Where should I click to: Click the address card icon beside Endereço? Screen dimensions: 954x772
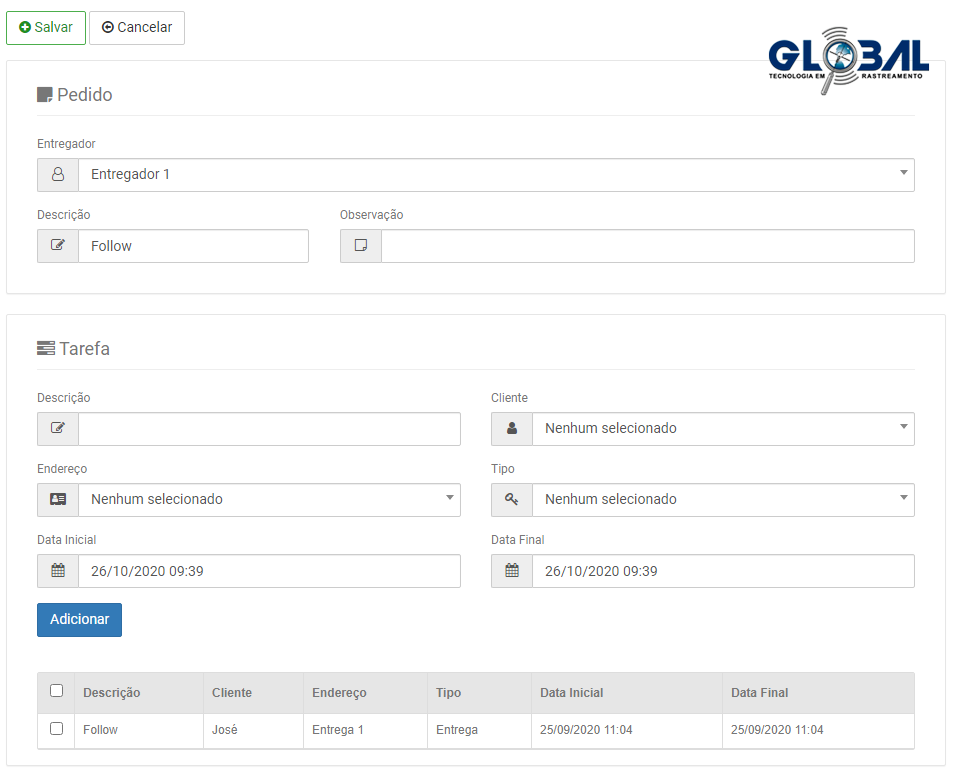58,500
